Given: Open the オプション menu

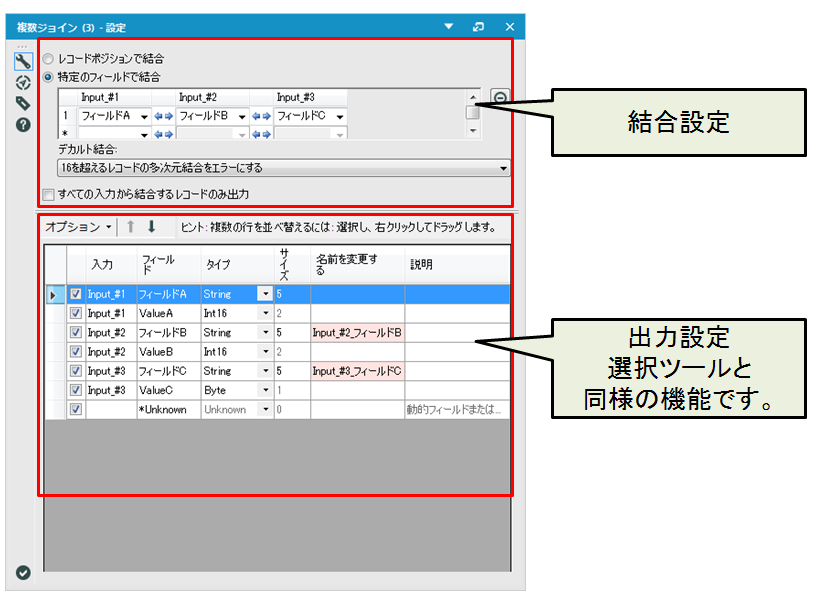Looking at the screenshot, I should click(x=78, y=227).
